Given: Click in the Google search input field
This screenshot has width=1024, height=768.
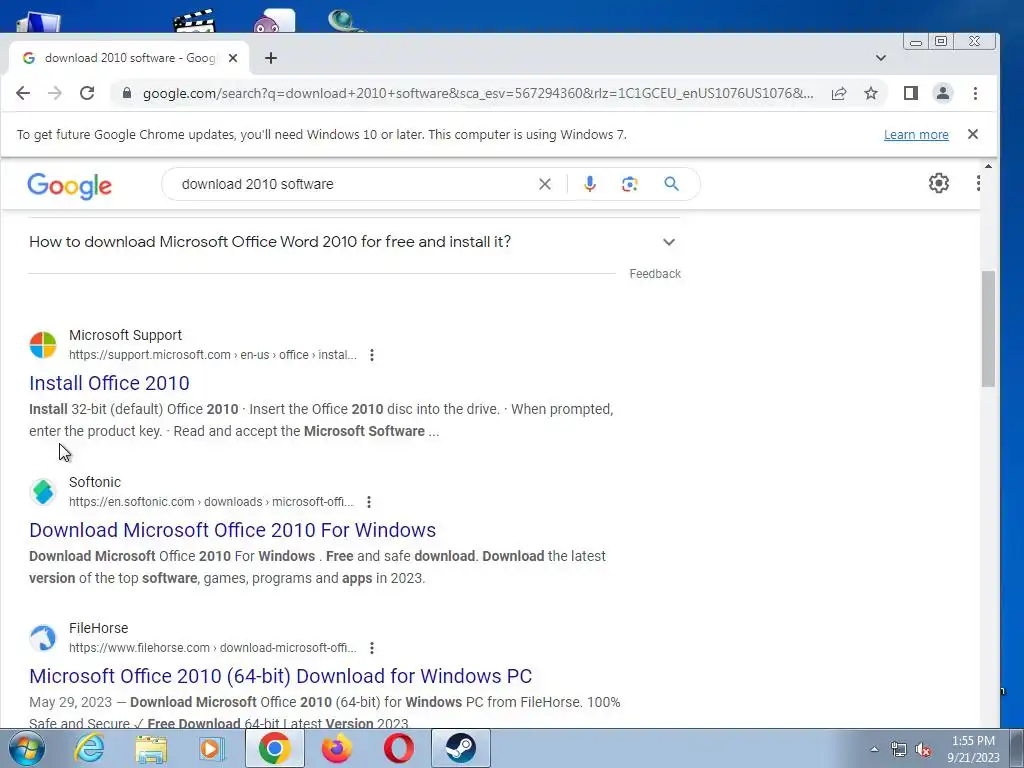Looking at the screenshot, I should pyautogui.click(x=353, y=184).
